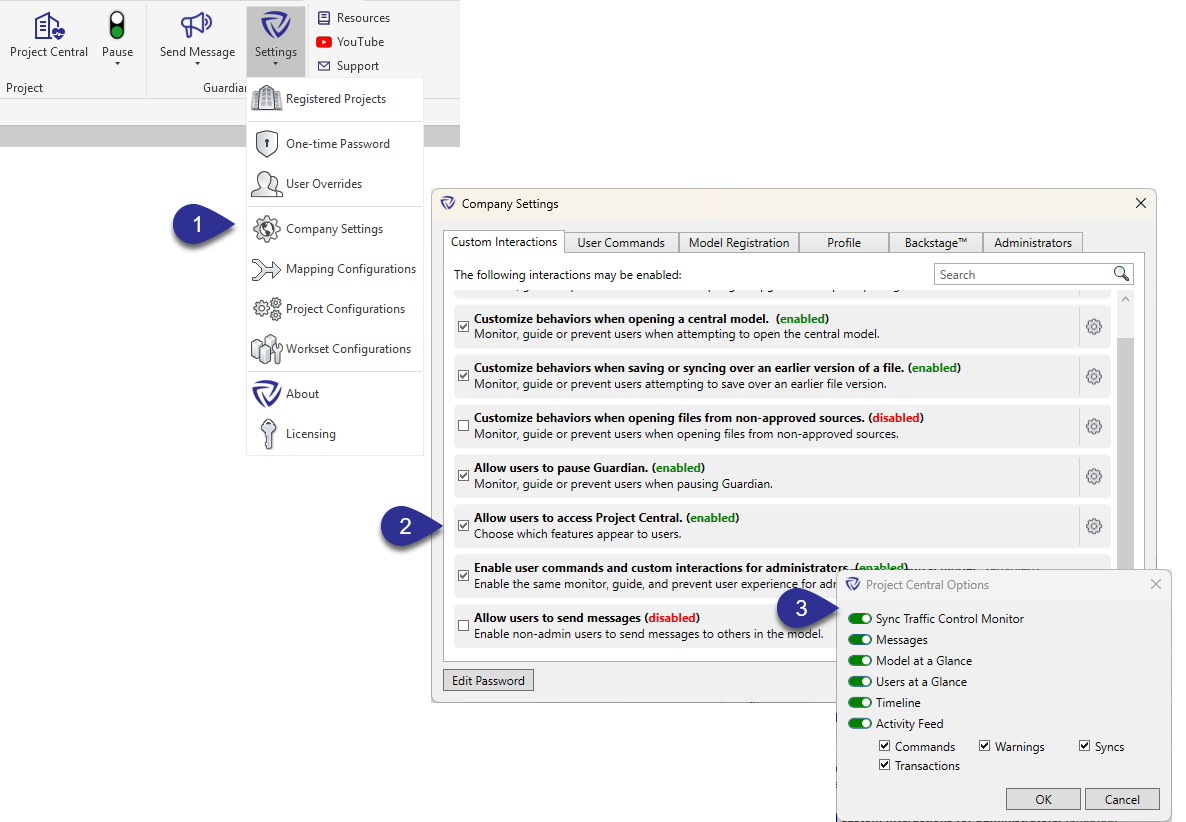Image resolution: width=1186 pixels, height=822 pixels.
Task: Open gear settings for opening central model
Action: pos(1094,327)
